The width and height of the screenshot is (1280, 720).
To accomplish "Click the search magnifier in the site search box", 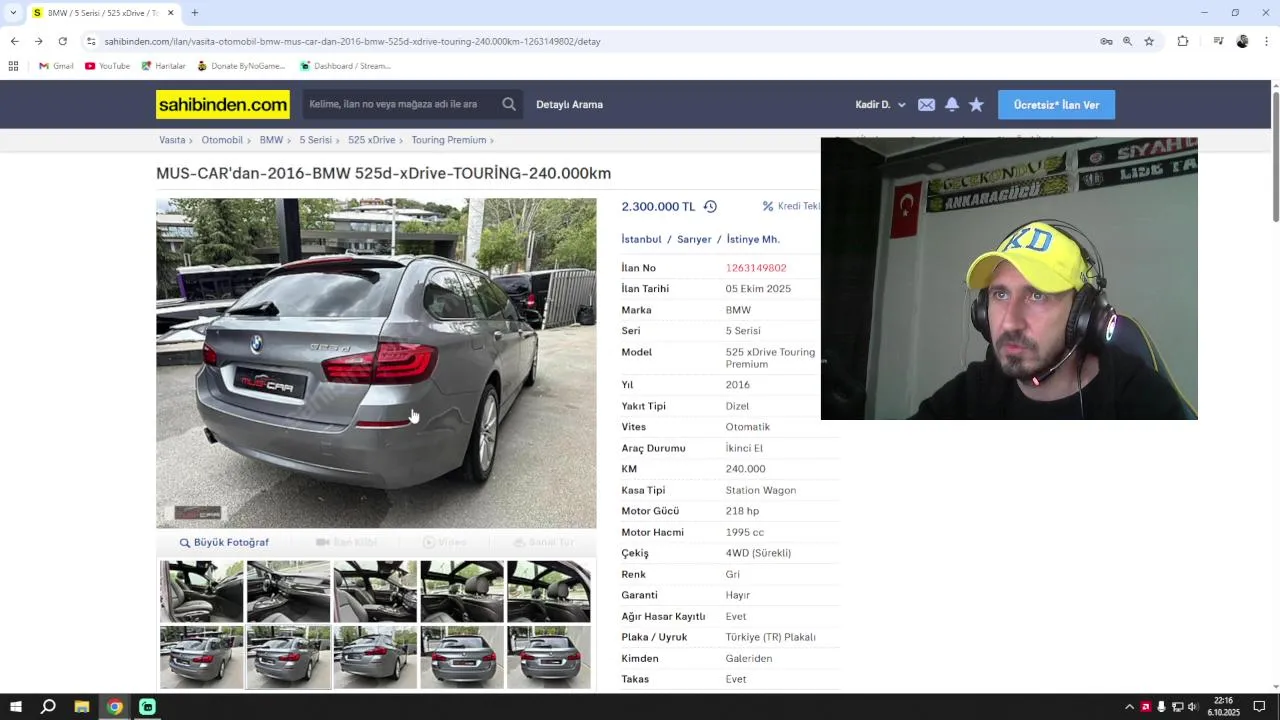I will click(x=509, y=104).
